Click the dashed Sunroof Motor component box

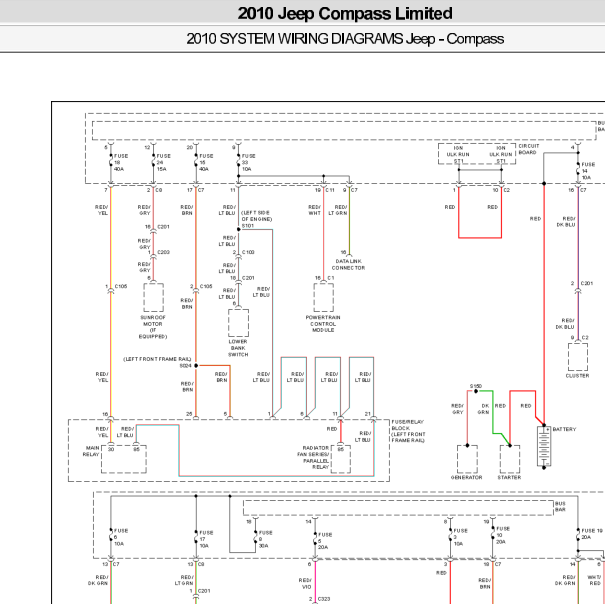pos(153,298)
